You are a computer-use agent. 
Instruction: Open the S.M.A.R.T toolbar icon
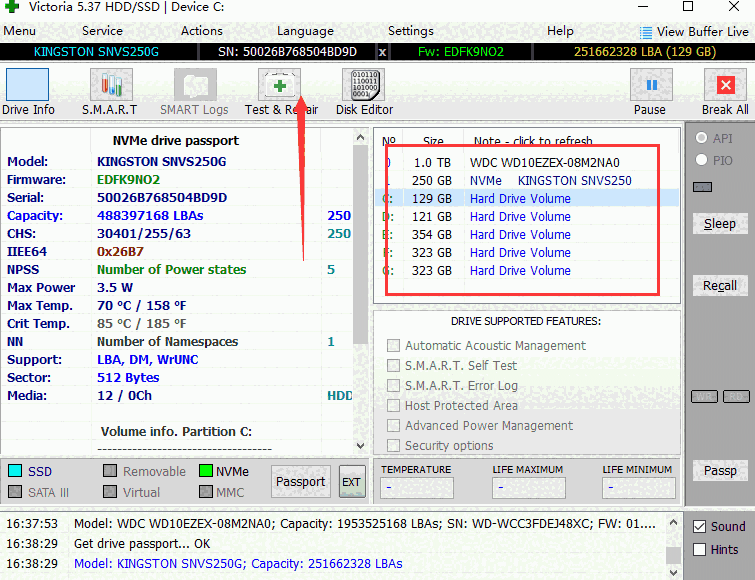point(111,85)
